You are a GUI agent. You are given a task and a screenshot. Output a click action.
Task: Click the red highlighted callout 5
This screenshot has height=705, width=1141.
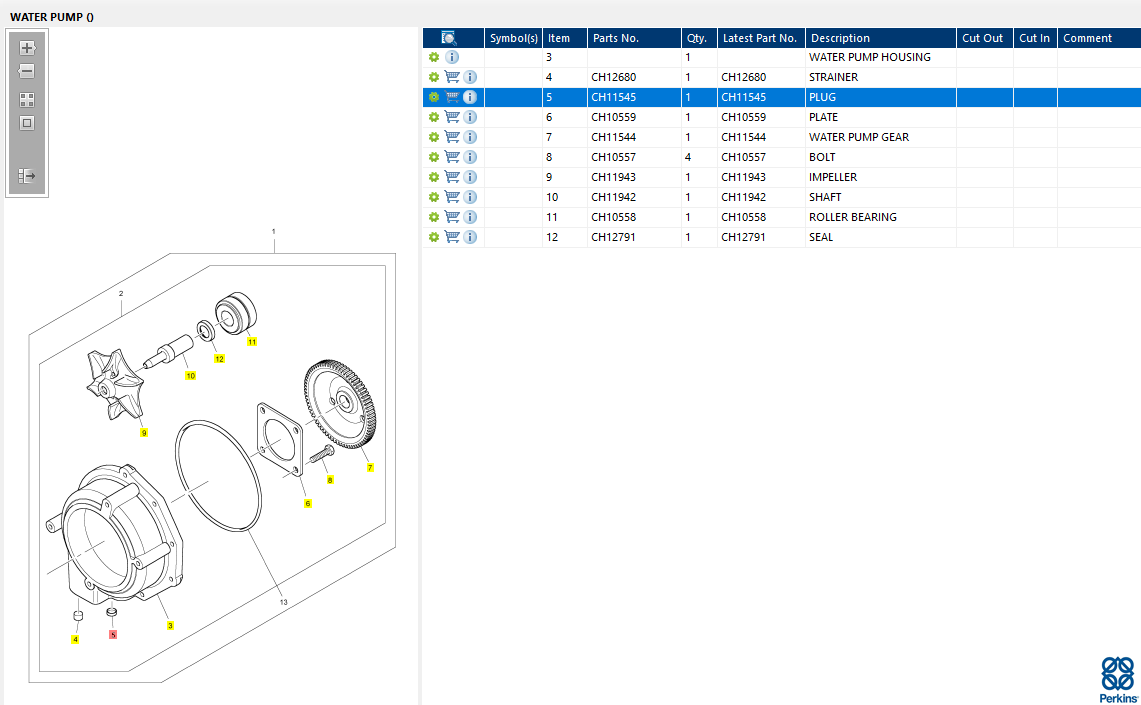pos(113,634)
